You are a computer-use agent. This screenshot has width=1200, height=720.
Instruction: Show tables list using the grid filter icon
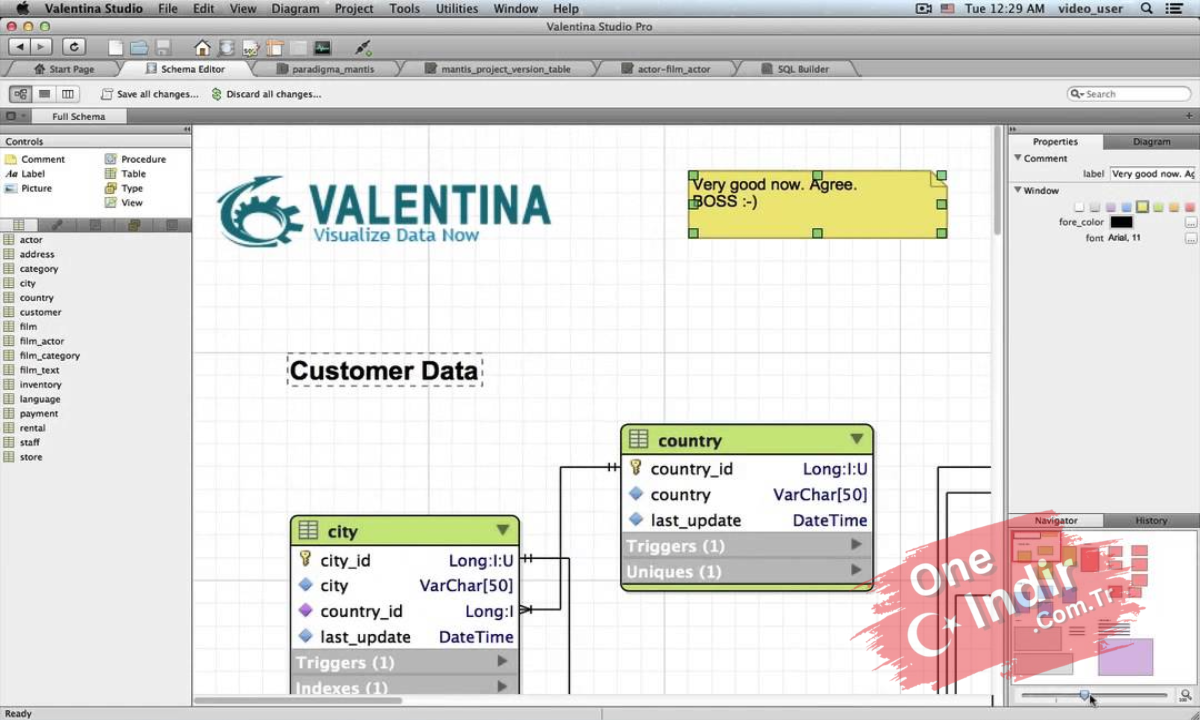(19, 225)
